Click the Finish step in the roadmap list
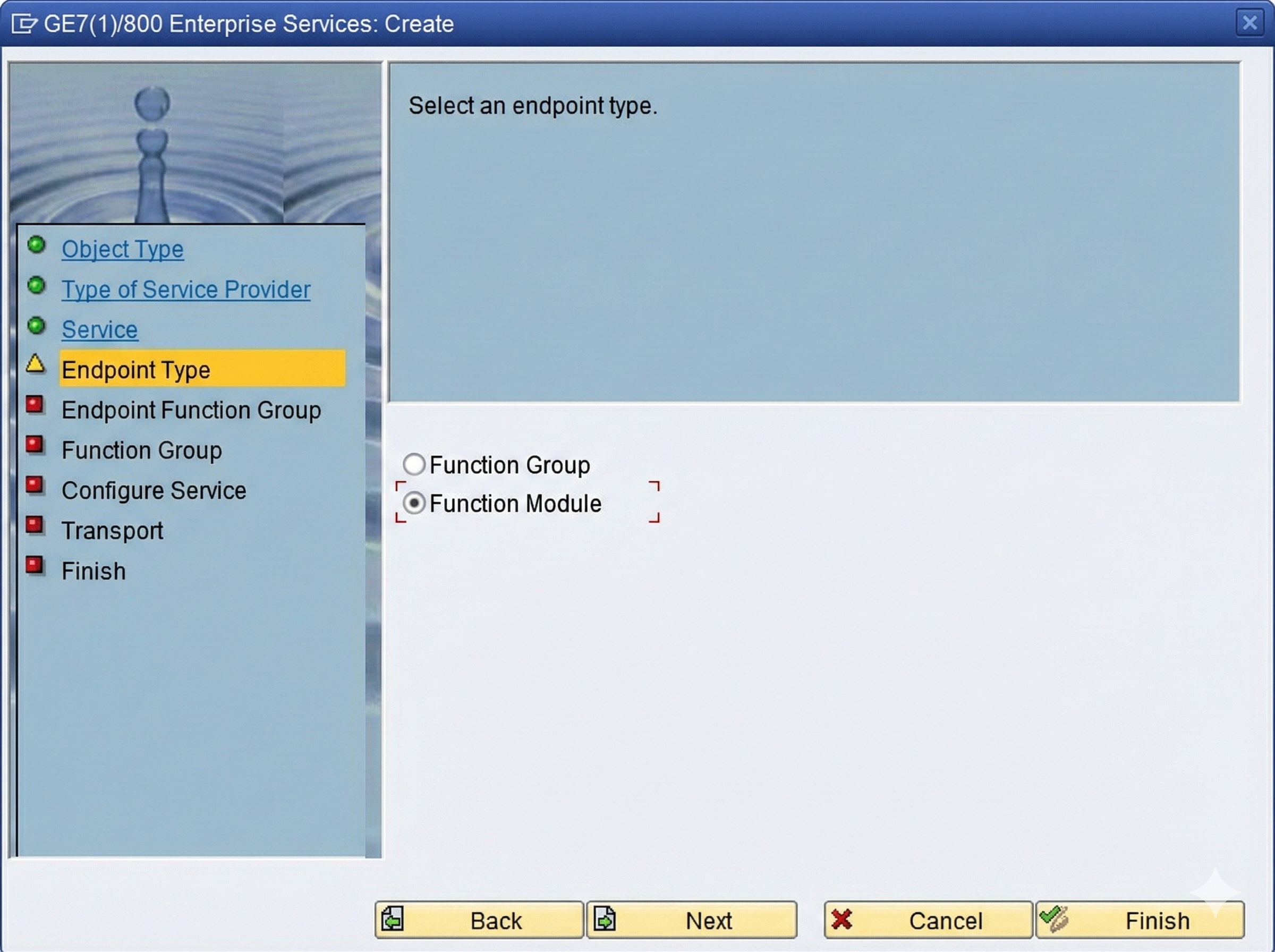Image resolution: width=1275 pixels, height=952 pixels. click(x=93, y=571)
